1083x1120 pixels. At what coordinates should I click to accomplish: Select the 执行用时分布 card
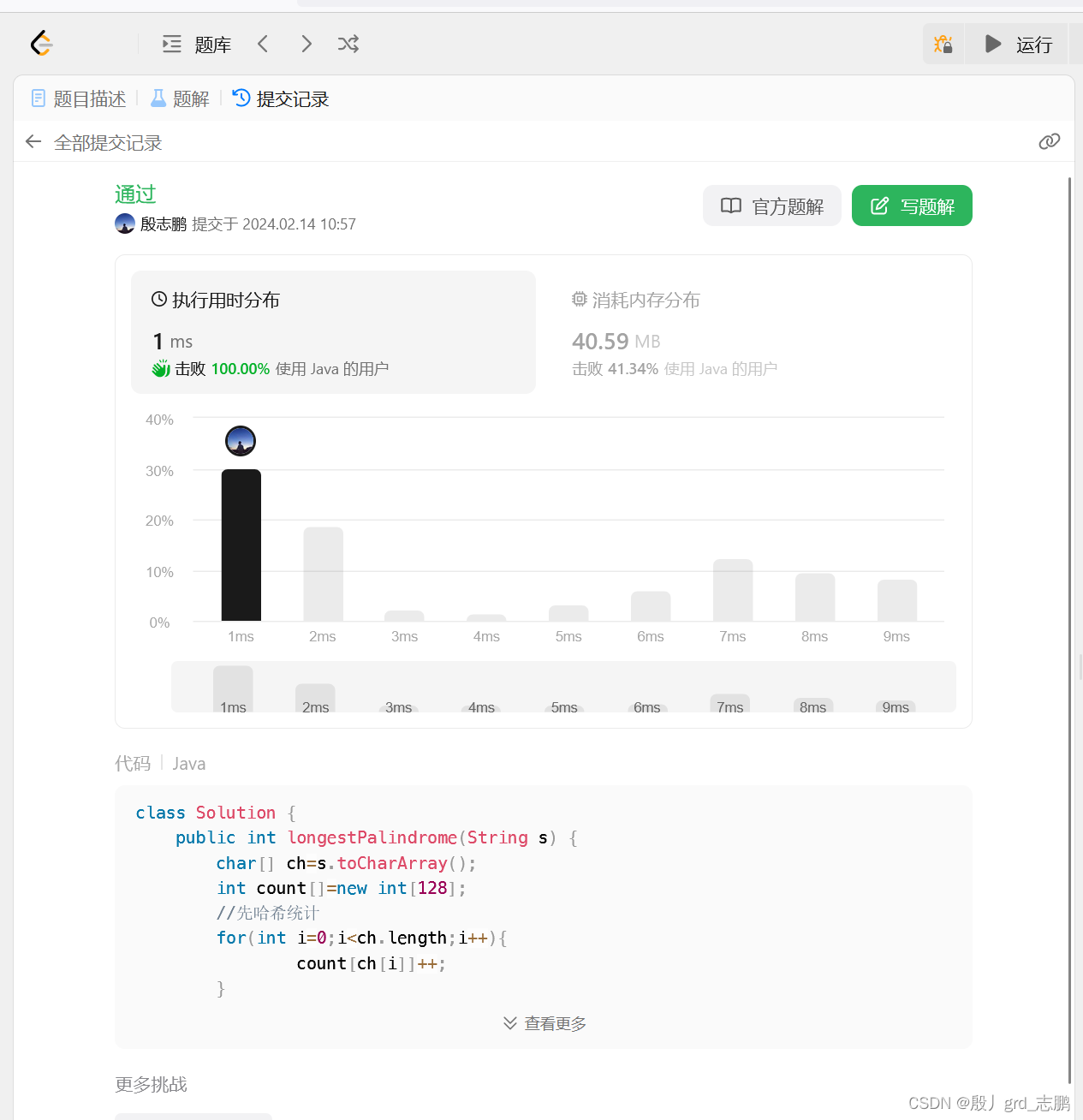(333, 332)
